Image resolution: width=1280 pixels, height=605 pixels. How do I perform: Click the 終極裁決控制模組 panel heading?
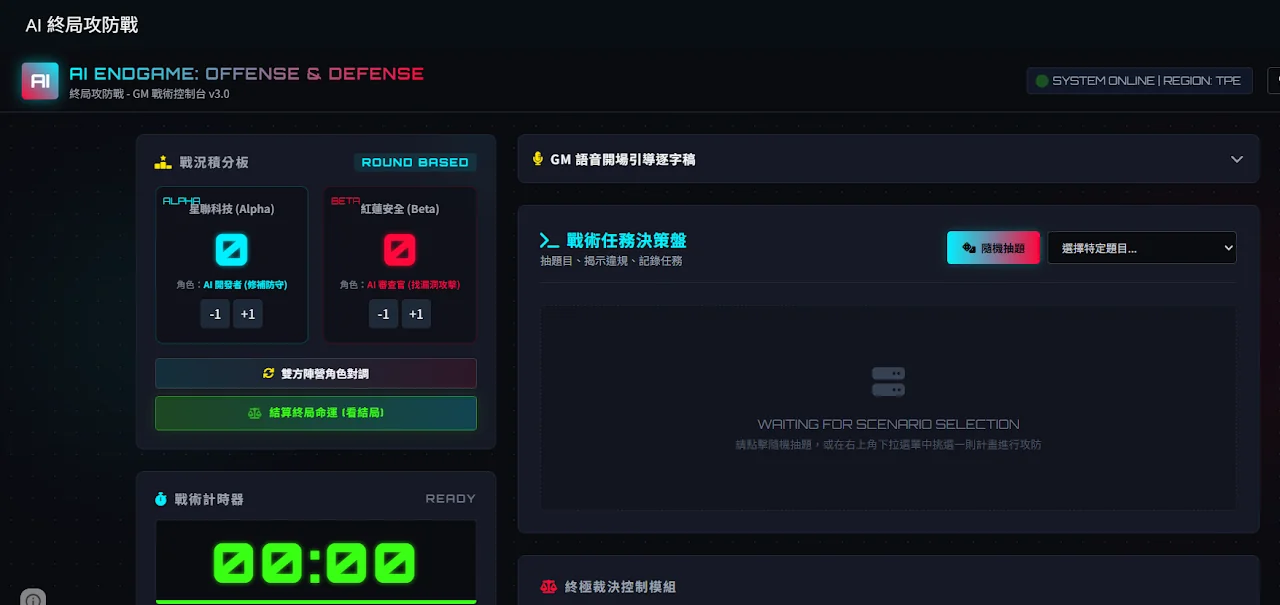point(620,587)
